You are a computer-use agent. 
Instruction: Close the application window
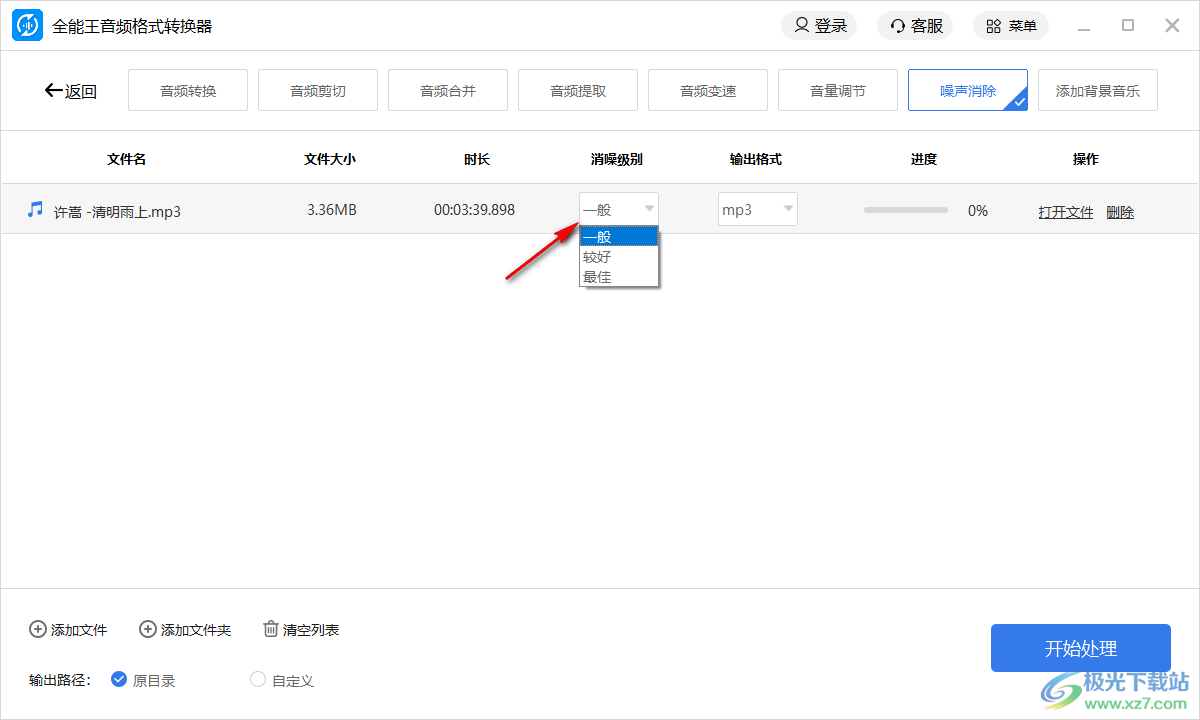(1173, 26)
